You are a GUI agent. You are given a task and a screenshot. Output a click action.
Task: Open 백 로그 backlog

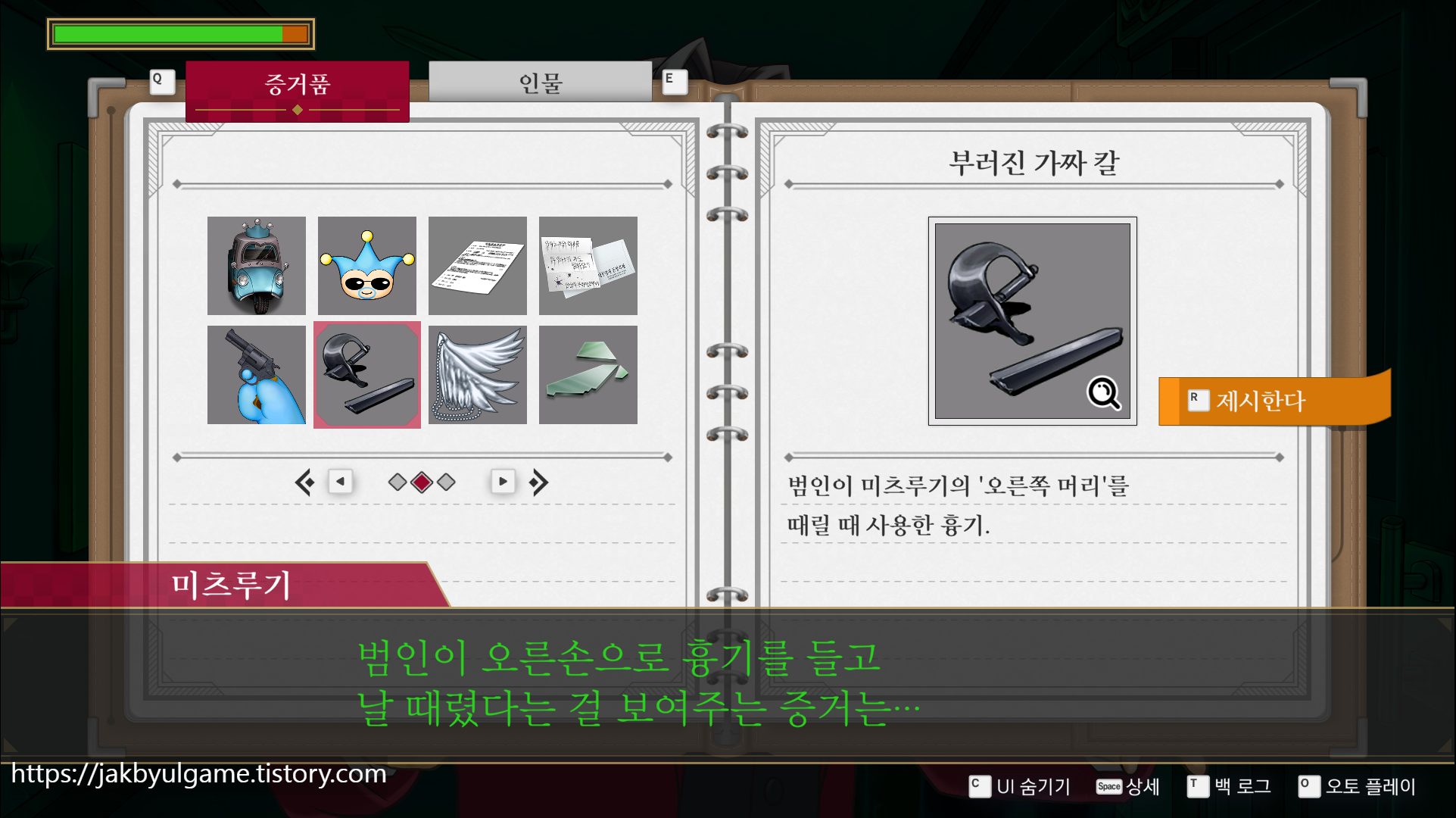pyautogui.click(x=1230, y=786)
